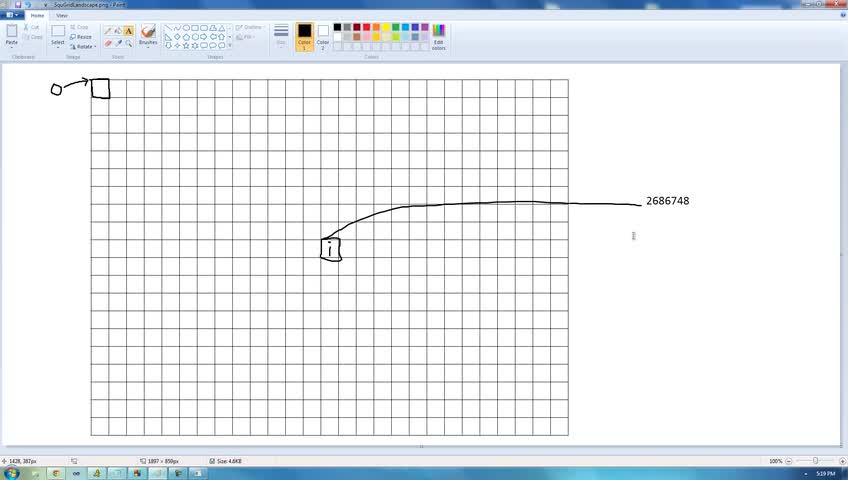
Task: Click the Resize button
Action: tap(81, 37)
